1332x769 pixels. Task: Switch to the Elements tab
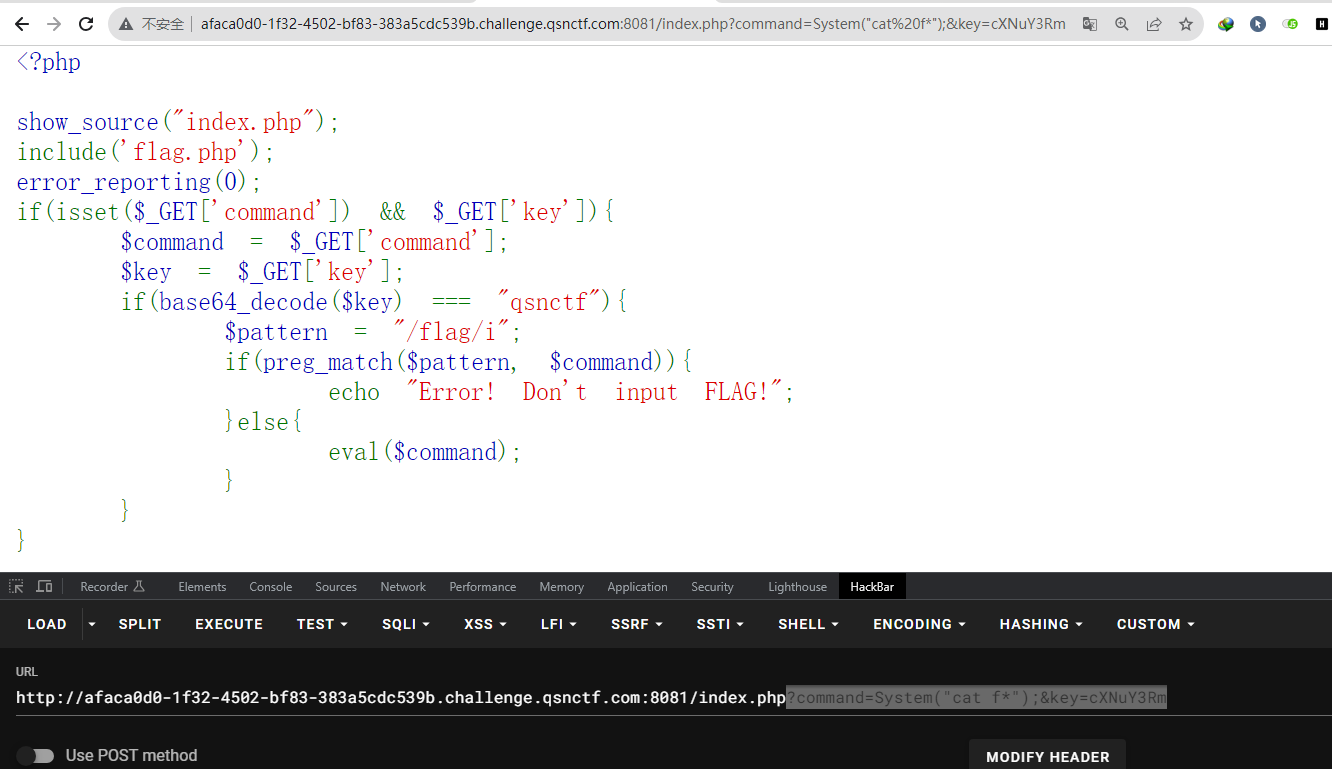[202, 587]
